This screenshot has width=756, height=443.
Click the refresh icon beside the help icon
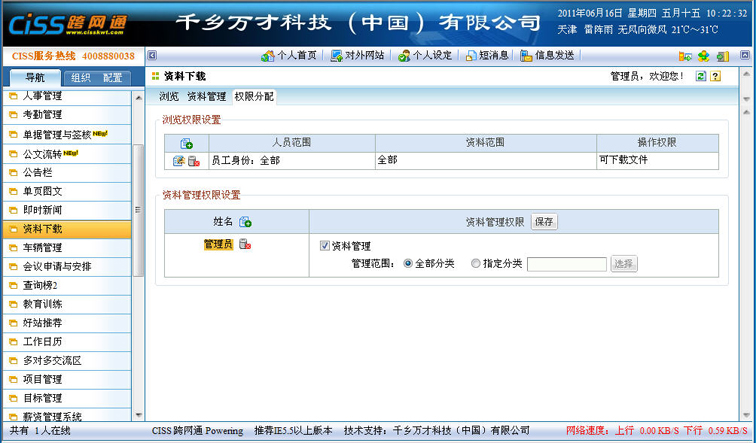coord(701,76)
